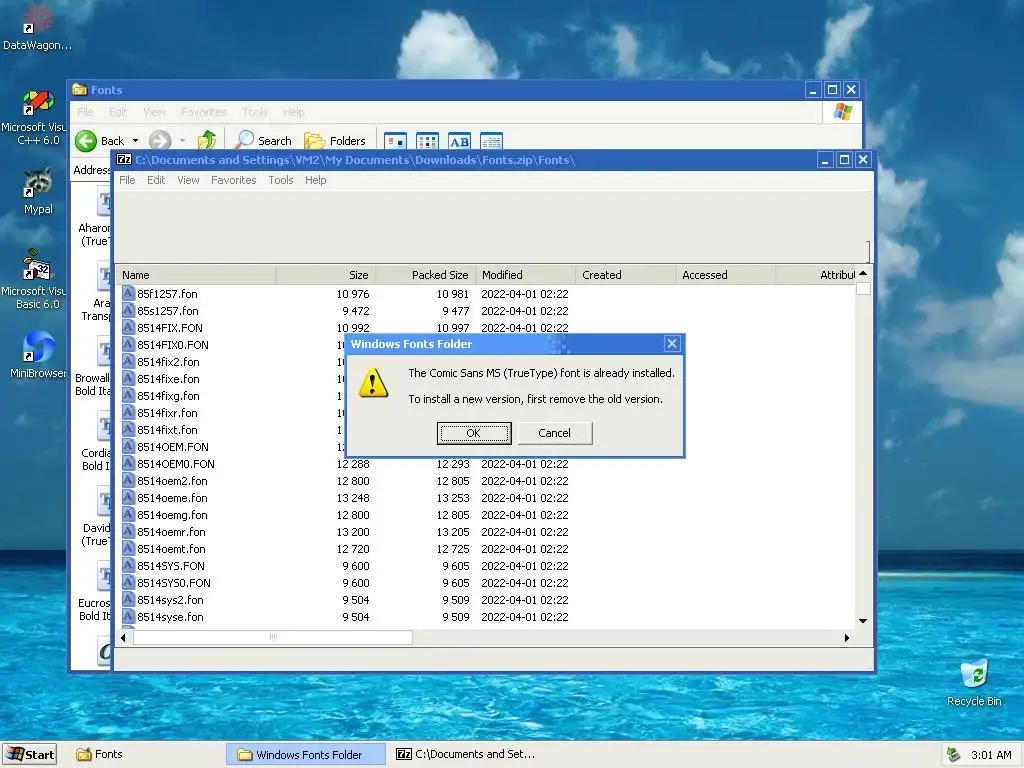
Task: Open Forward history dropdown in Fonts window
Action: tap(182, 140)
